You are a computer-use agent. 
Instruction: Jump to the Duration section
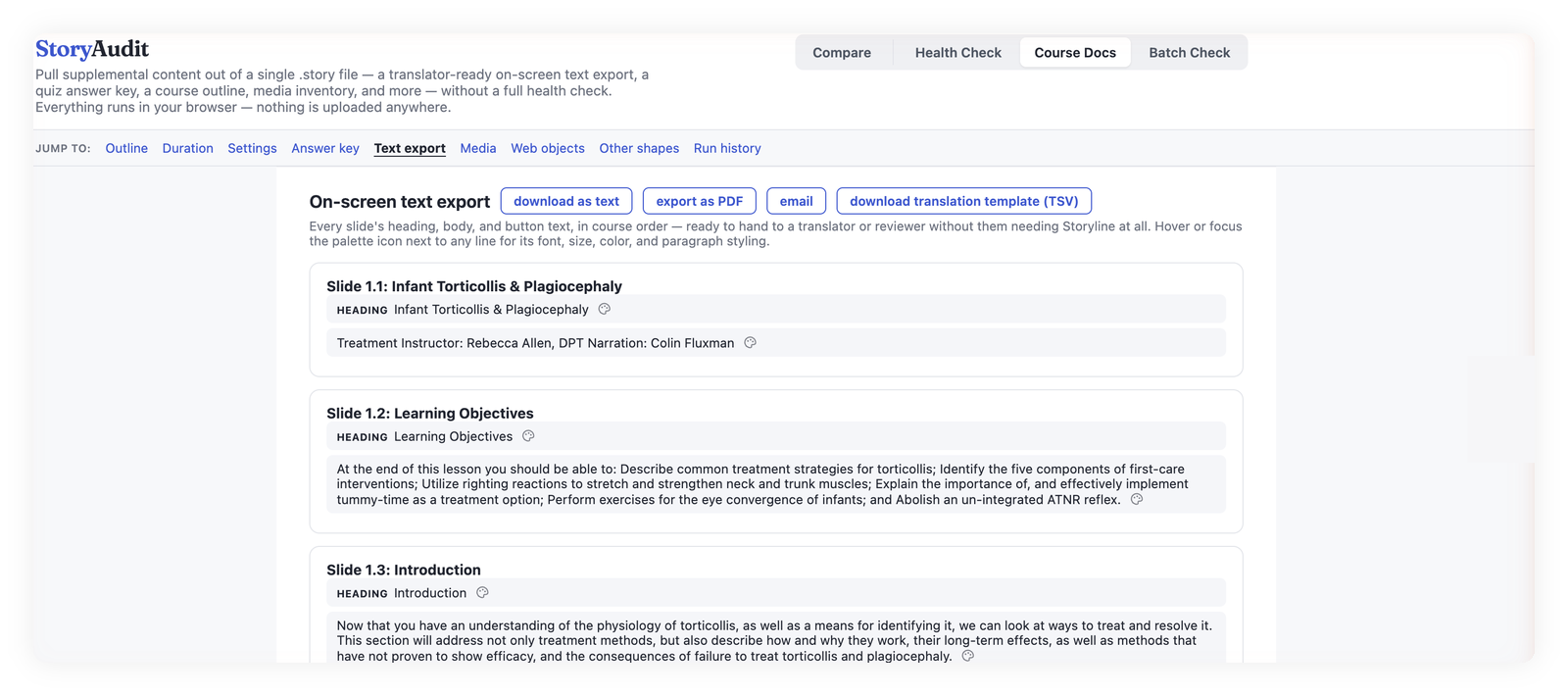[x=188, y=148]
